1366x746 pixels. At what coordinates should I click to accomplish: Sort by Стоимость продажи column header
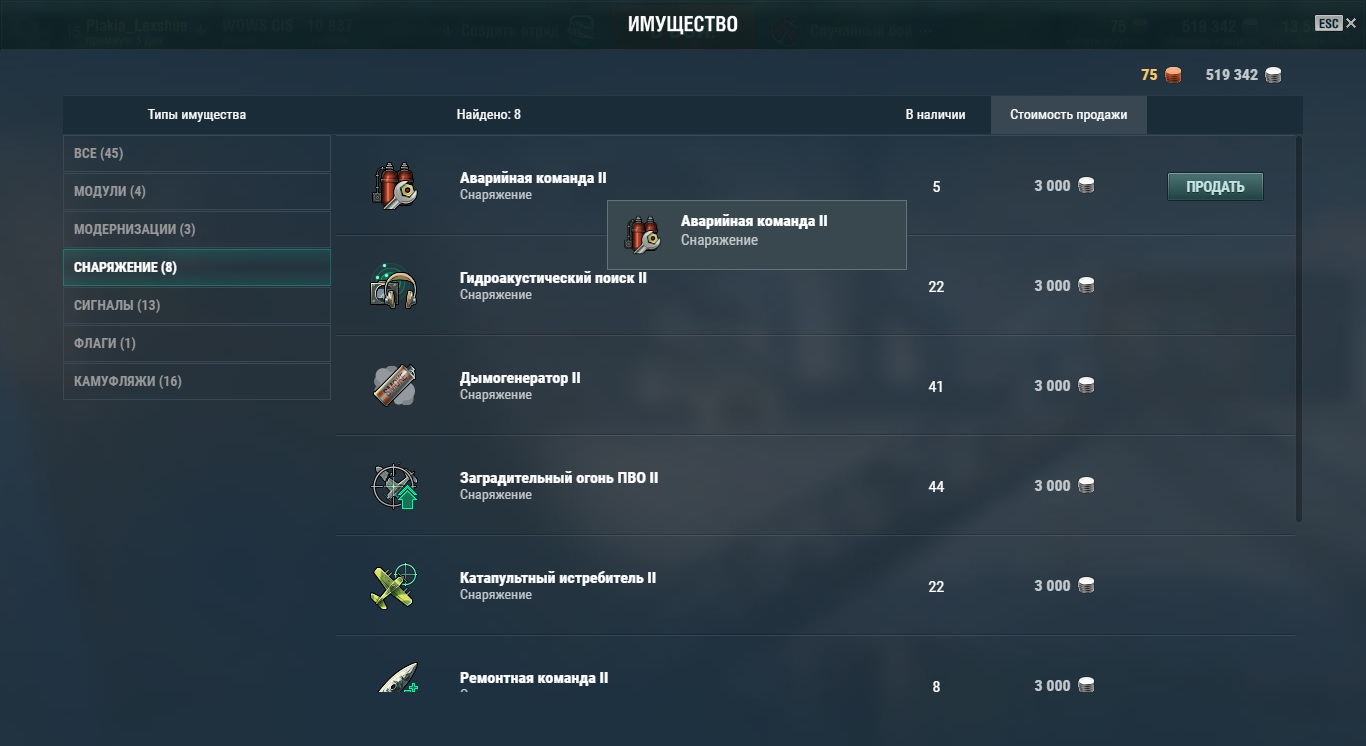tap(1069, 115)
